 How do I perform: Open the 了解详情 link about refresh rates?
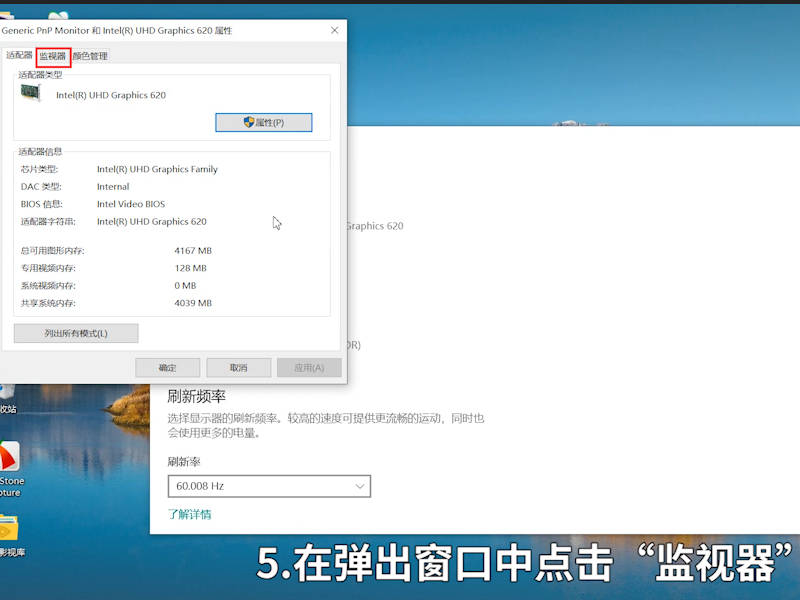(191, 514)
